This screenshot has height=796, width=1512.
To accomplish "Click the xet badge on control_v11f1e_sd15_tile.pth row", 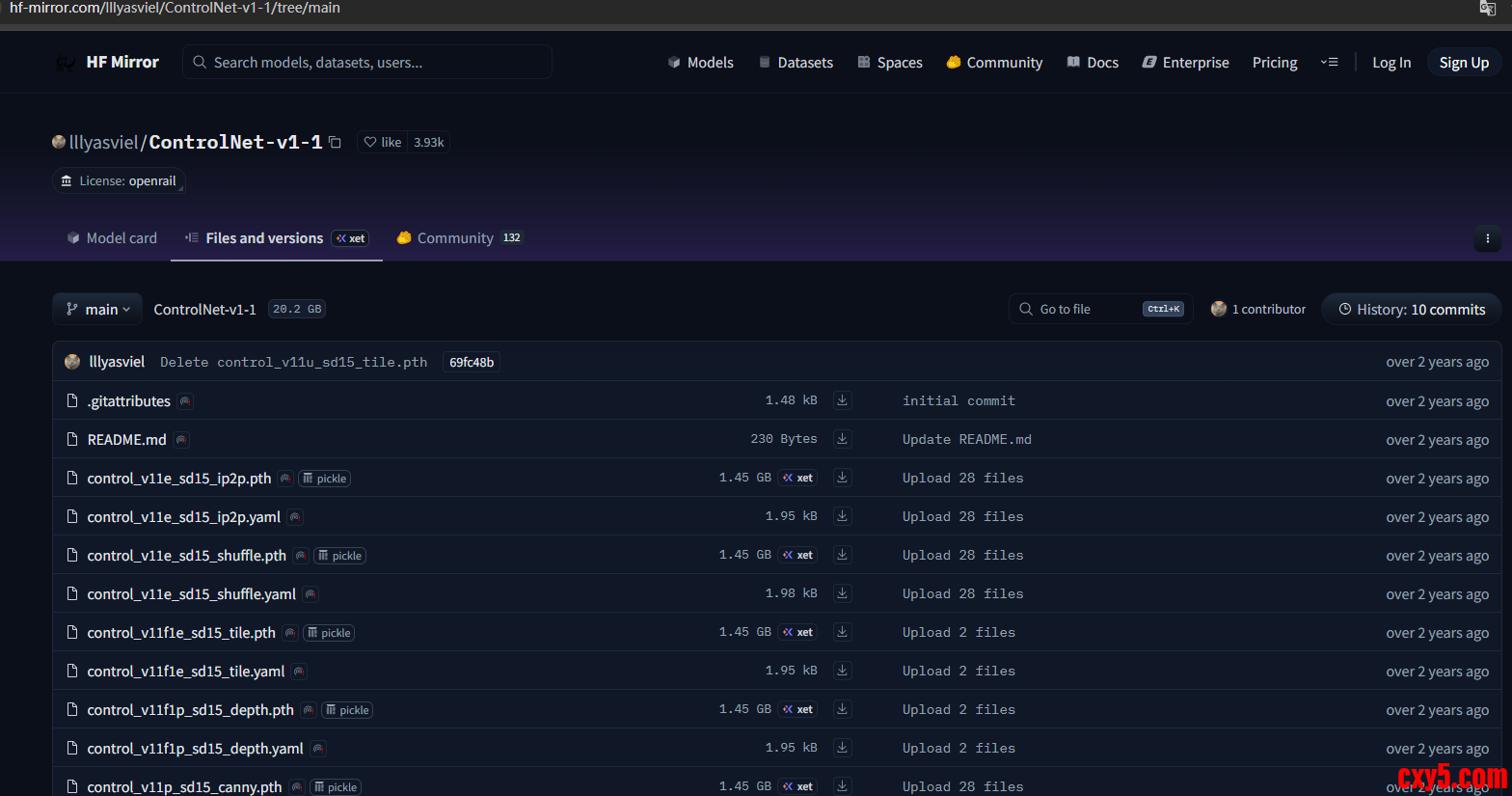I will coord(797,632).
